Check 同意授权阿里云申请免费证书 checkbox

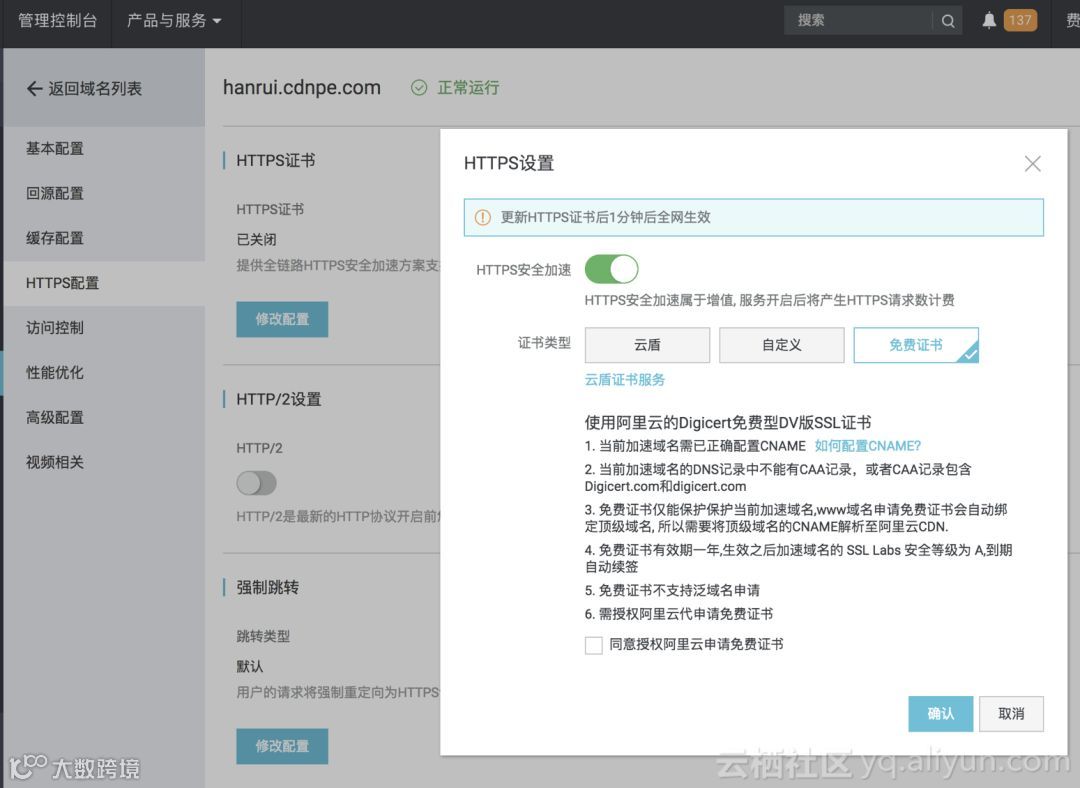tap(594, 645)
